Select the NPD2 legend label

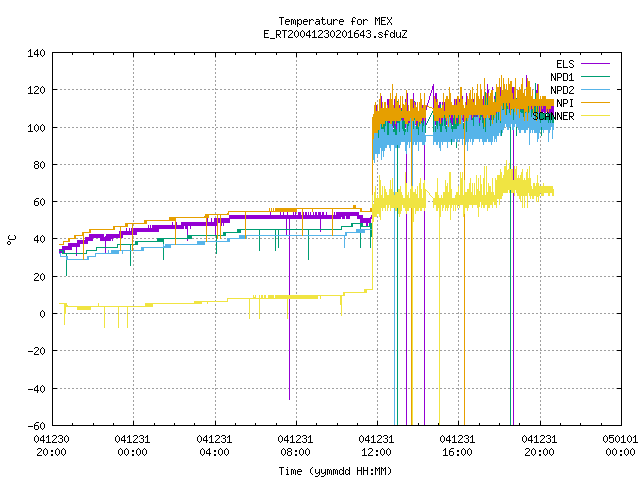pos(562,90)
